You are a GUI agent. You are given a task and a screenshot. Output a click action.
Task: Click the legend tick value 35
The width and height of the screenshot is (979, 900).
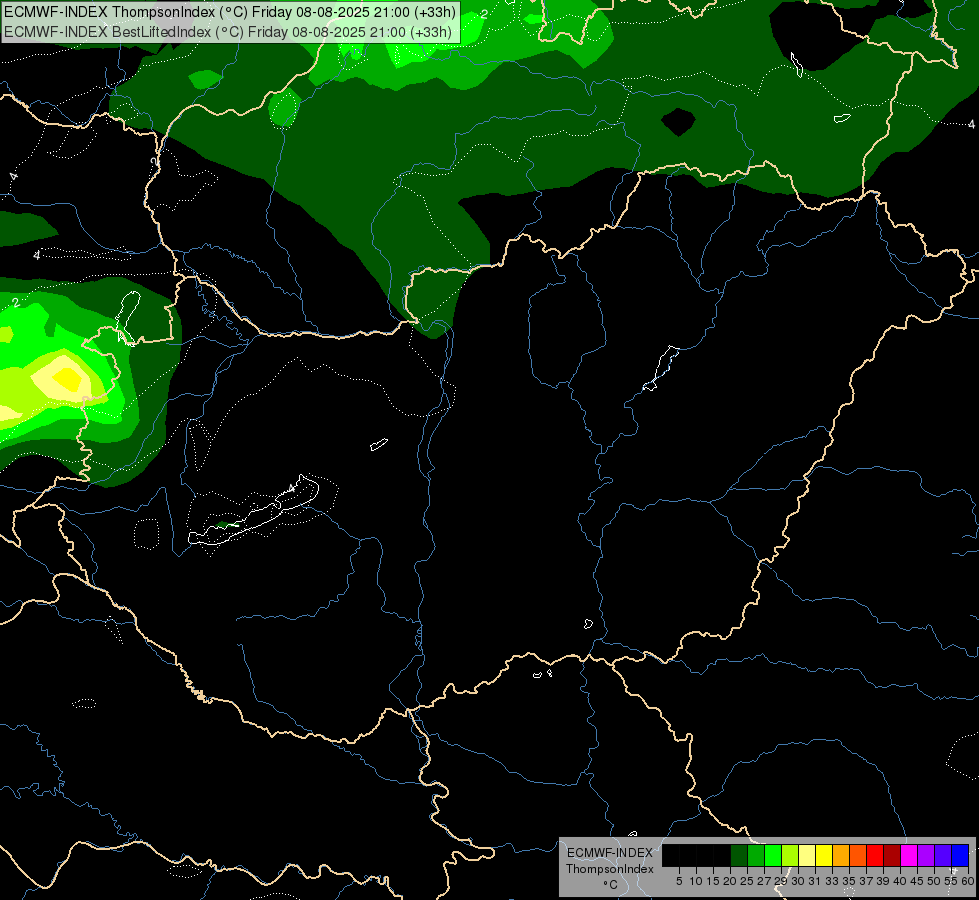849,881
